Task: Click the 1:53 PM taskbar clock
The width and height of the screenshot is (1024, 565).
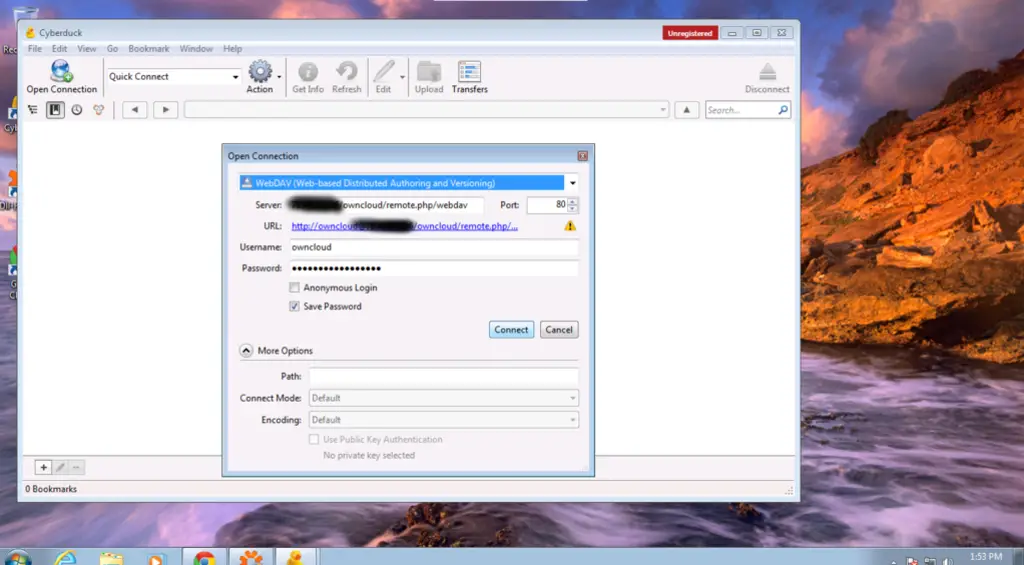Action: point(985,557)
